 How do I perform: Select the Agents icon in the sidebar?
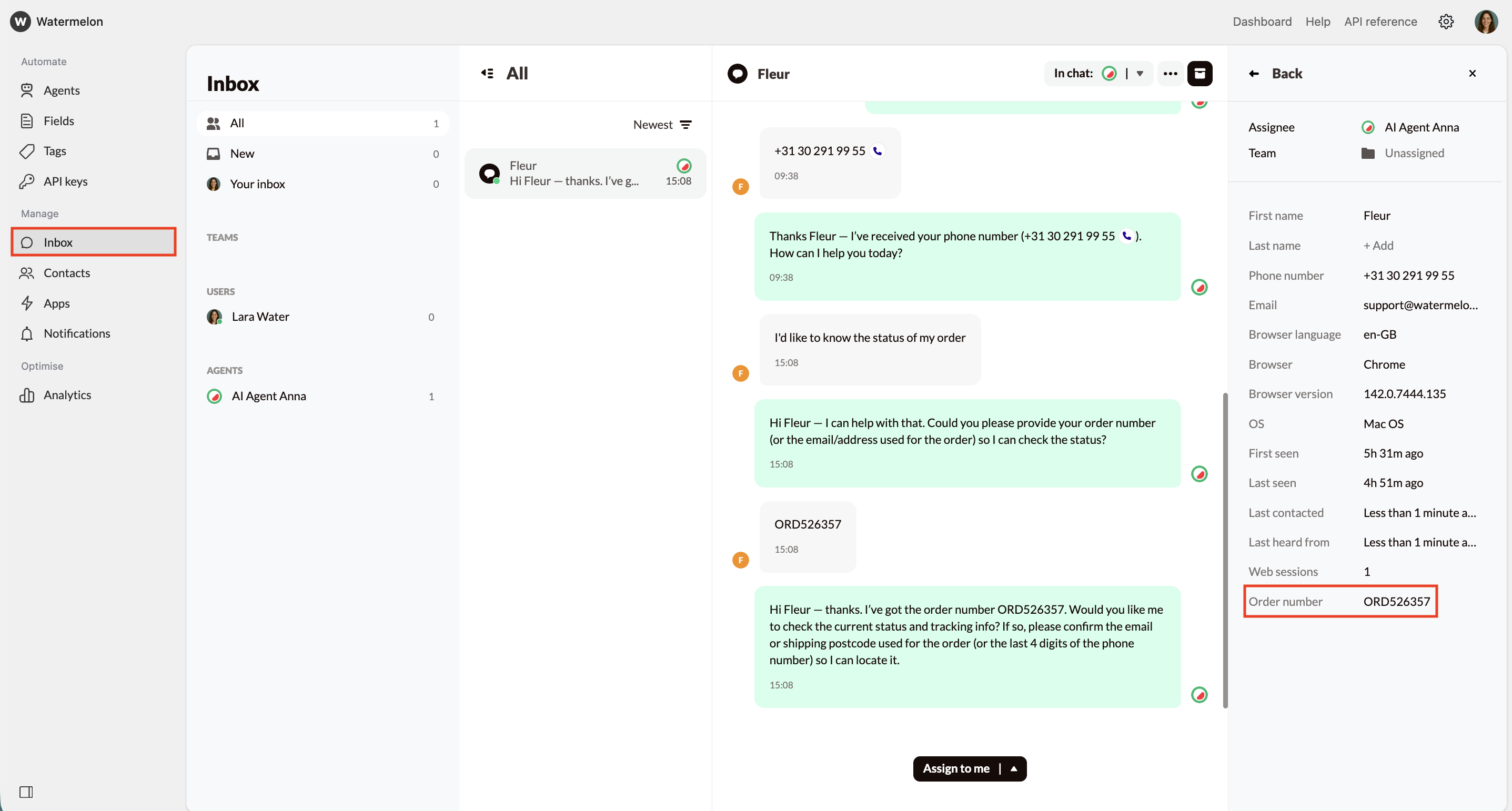(x=27, y=90)
